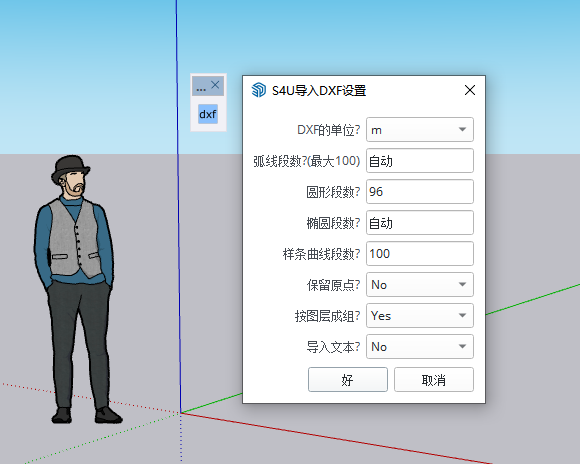
Task: Click the floating toolbar title dots
Action: tap(201, 89)
